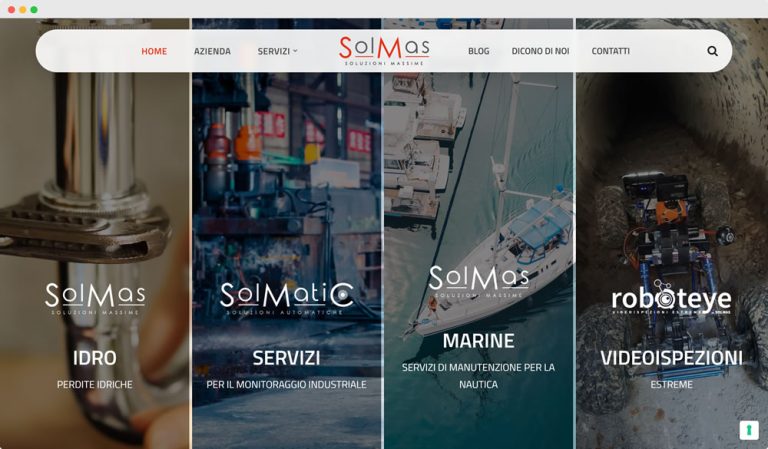Click the SolMas header logo
768x449 pixels.
point(384,50)
